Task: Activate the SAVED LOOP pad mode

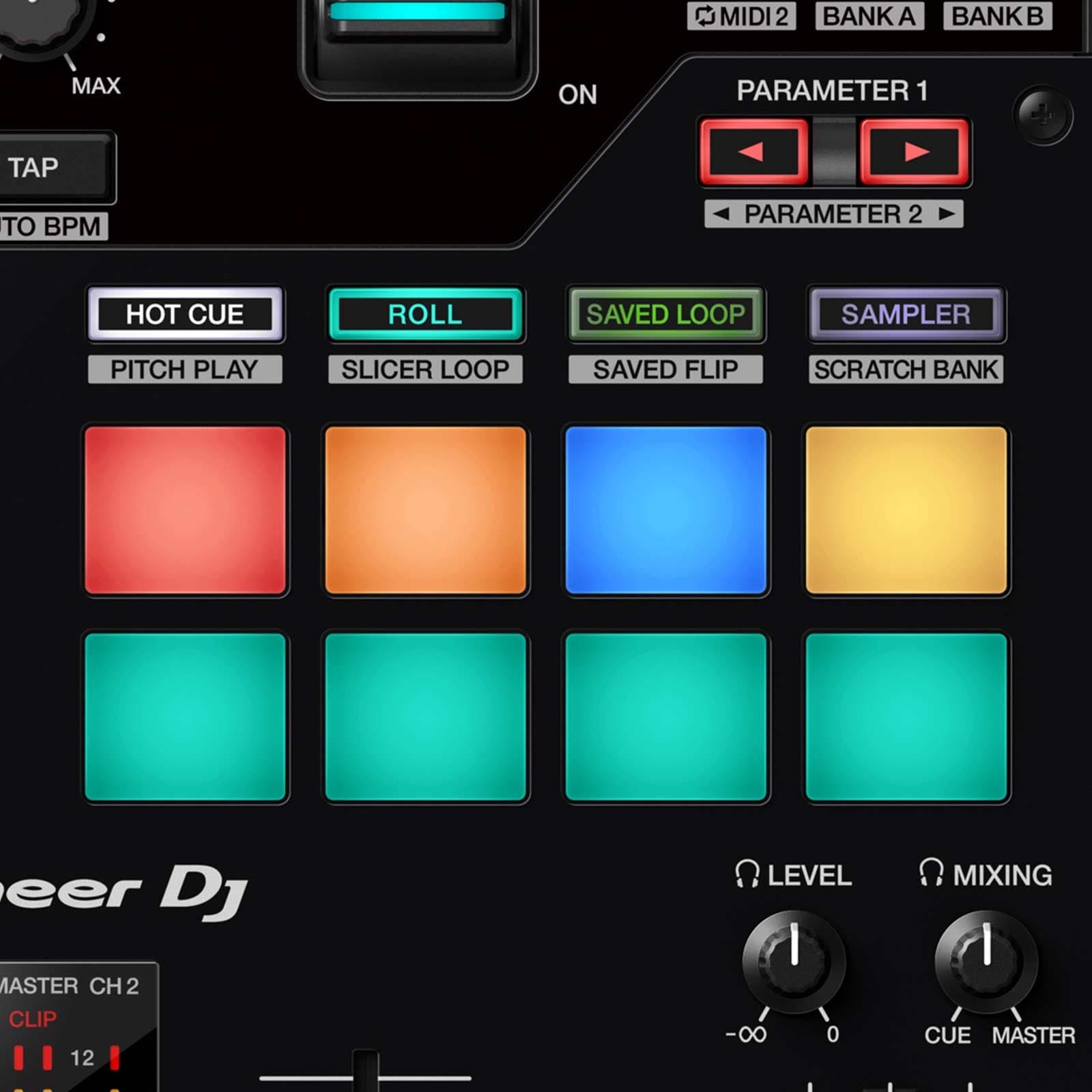Action: [x=665, y=314]
